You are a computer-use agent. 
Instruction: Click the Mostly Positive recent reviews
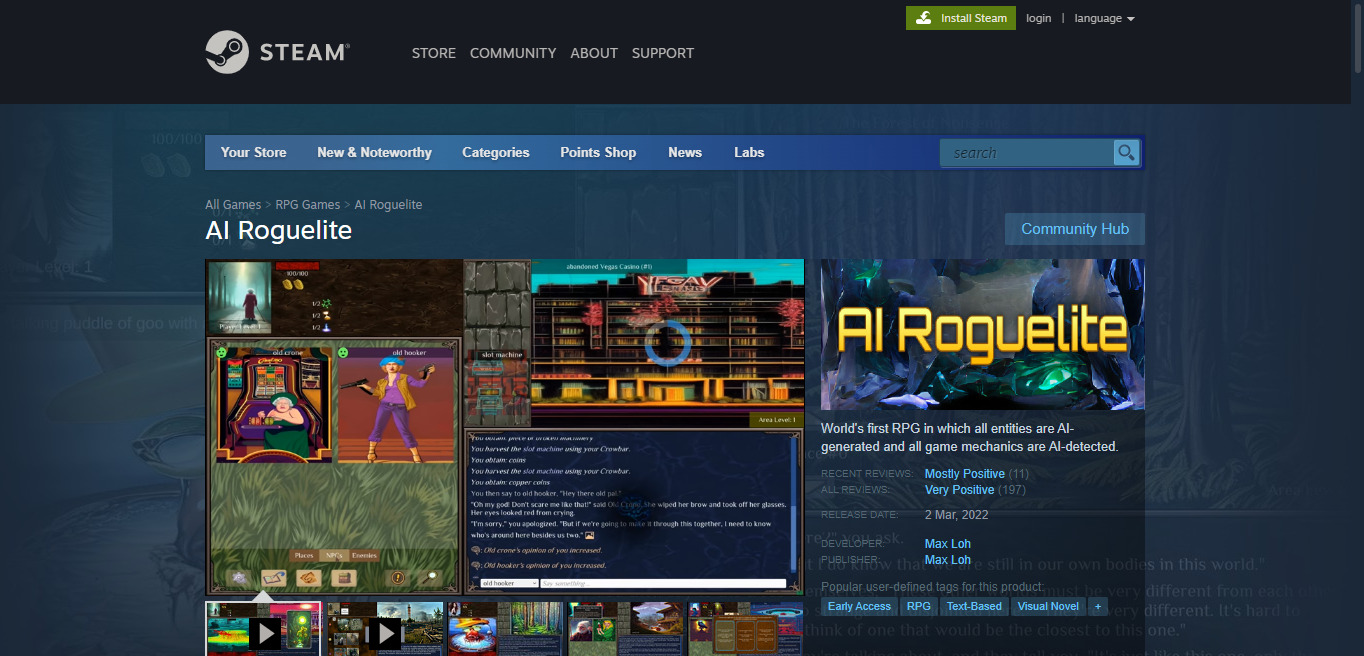tap(965, 474)
